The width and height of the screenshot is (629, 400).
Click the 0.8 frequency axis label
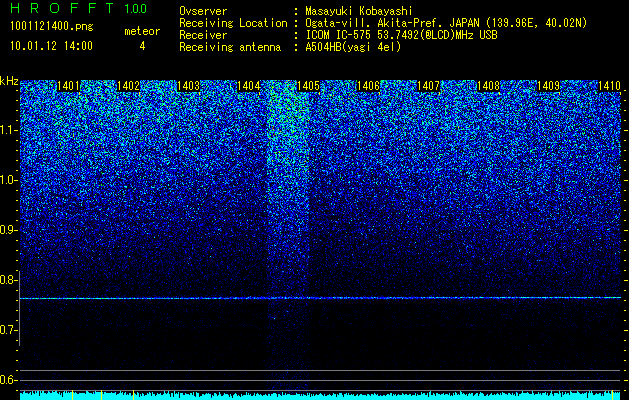8,280
